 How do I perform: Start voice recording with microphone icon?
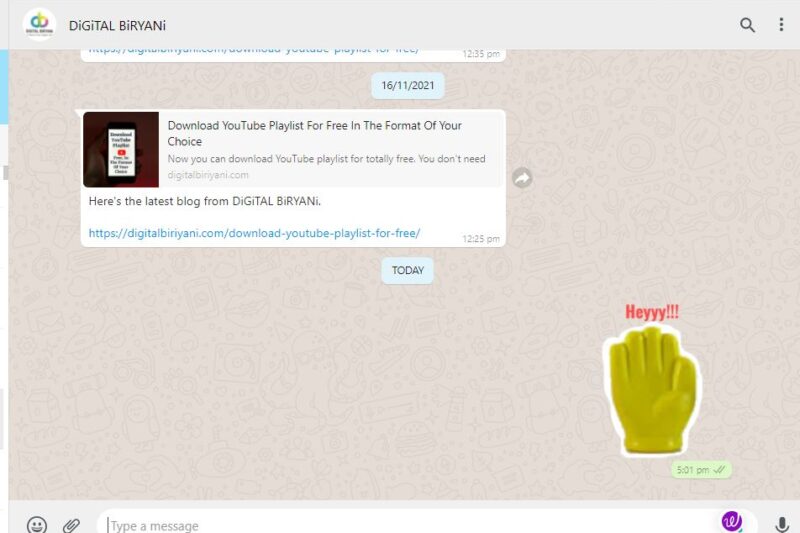[x=781, y=524]
